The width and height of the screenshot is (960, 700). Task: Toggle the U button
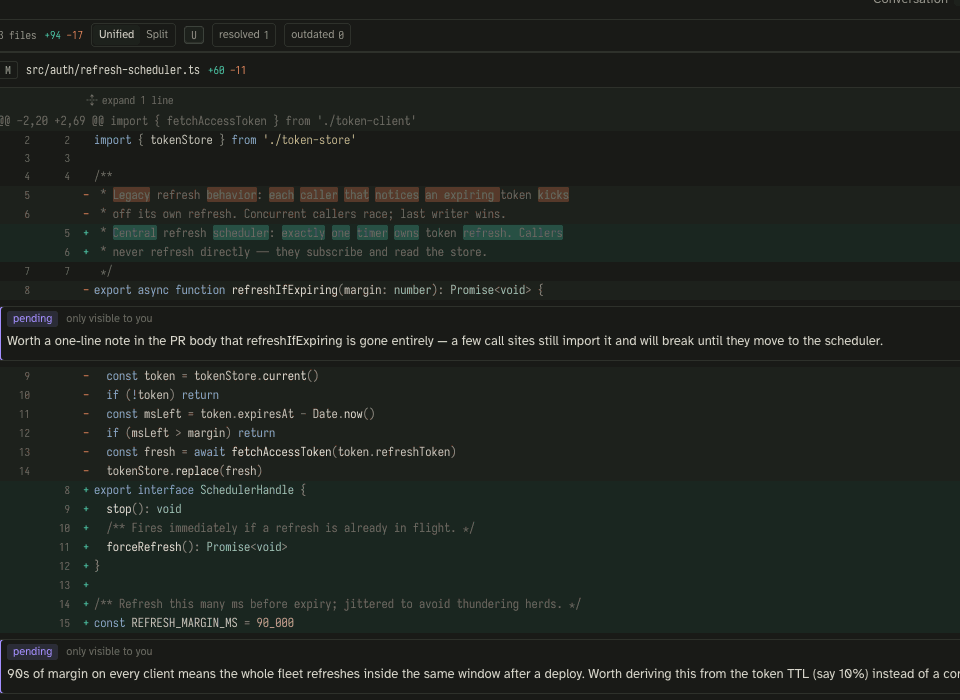pos(193,35)
